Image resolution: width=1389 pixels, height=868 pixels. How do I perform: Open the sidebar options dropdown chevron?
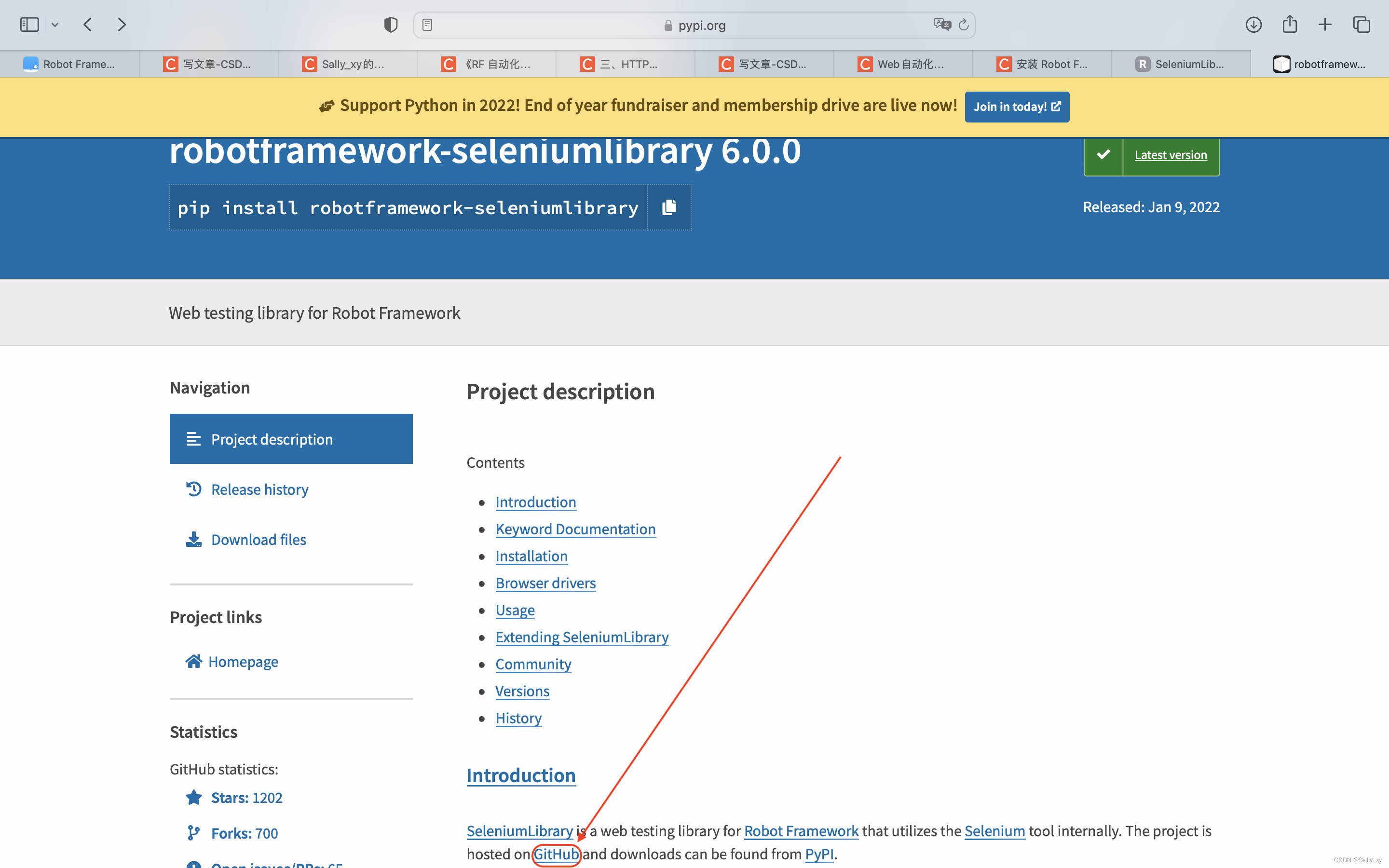click(x=55, y=25)
